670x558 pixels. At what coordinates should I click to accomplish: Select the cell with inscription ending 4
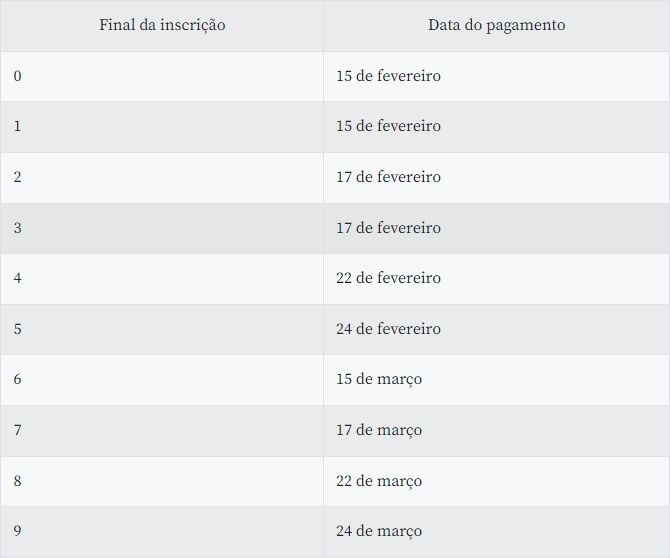[x=18, y=278]
